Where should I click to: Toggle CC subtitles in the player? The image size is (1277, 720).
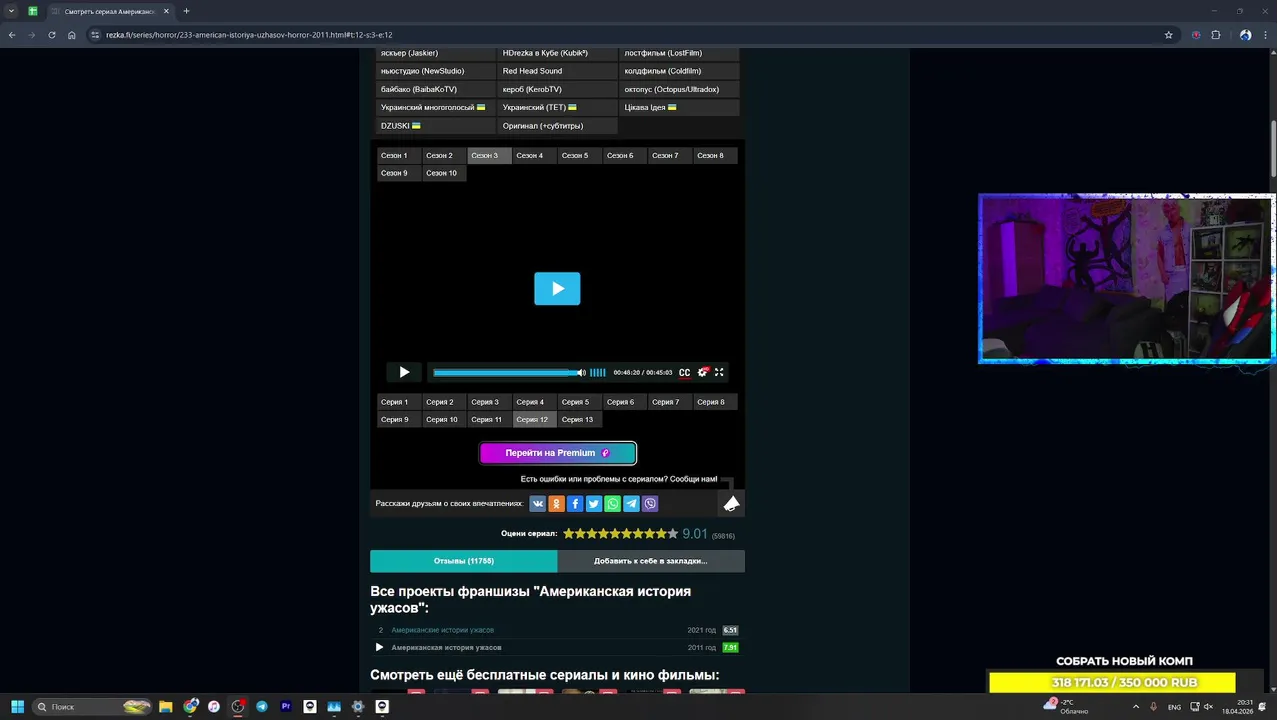tap(684, 373)
